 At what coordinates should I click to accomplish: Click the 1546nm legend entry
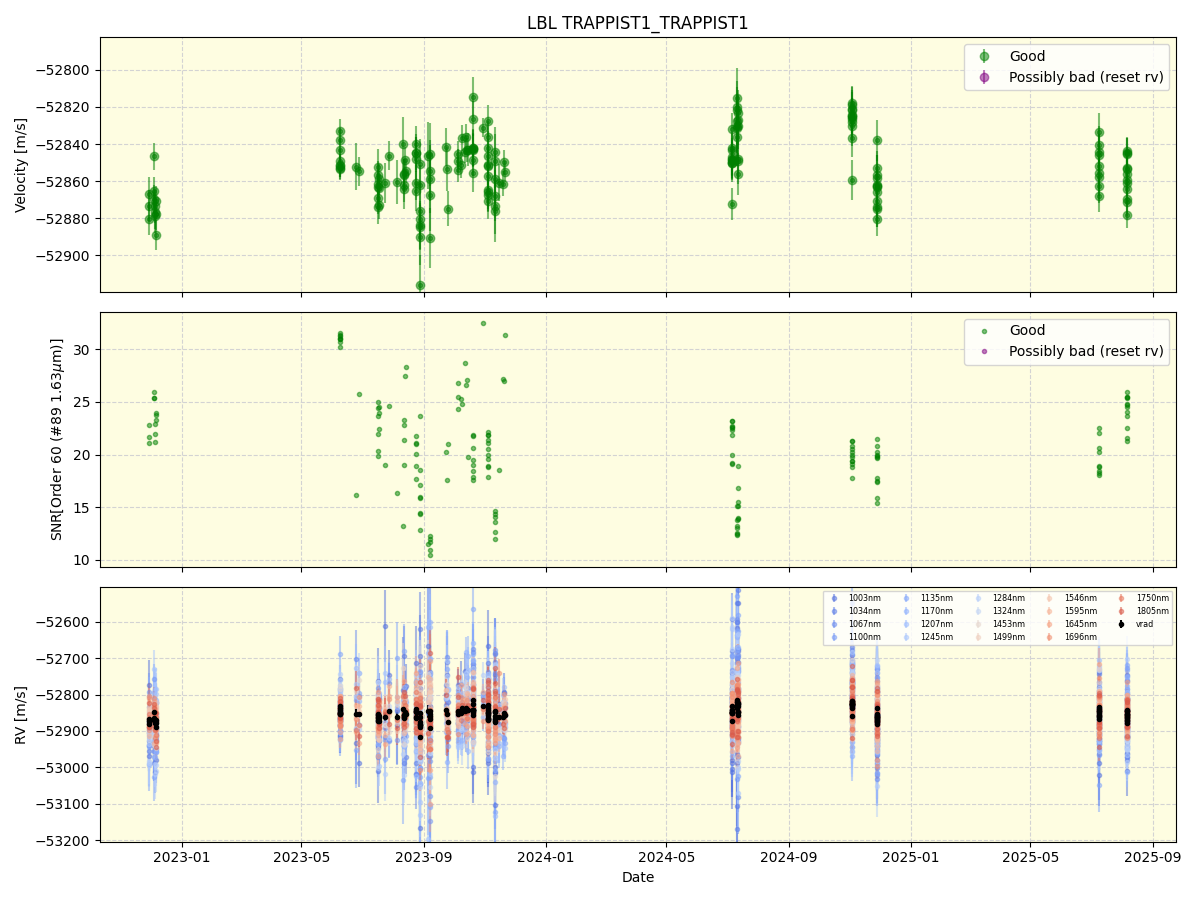[1072, 598]
